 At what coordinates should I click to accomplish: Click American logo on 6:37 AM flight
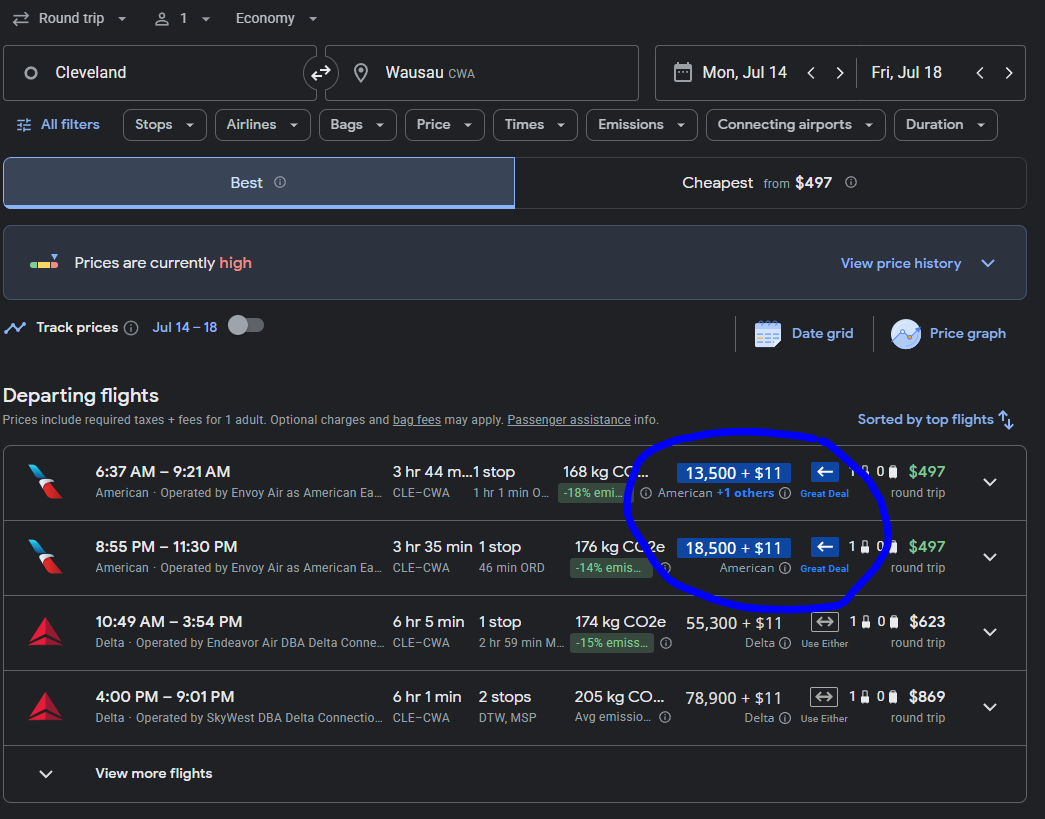coord(46,482)
